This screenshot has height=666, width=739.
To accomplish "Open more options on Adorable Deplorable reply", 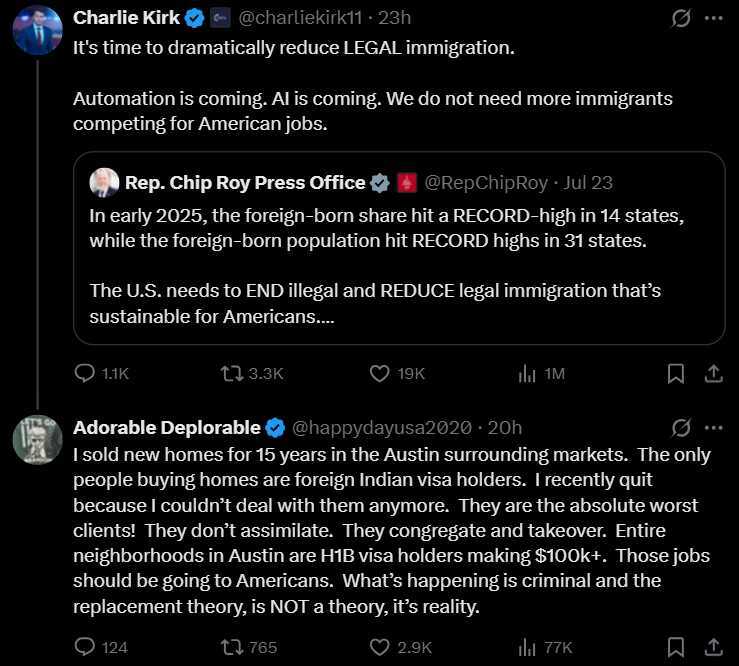I will click(x=714, y=428).
